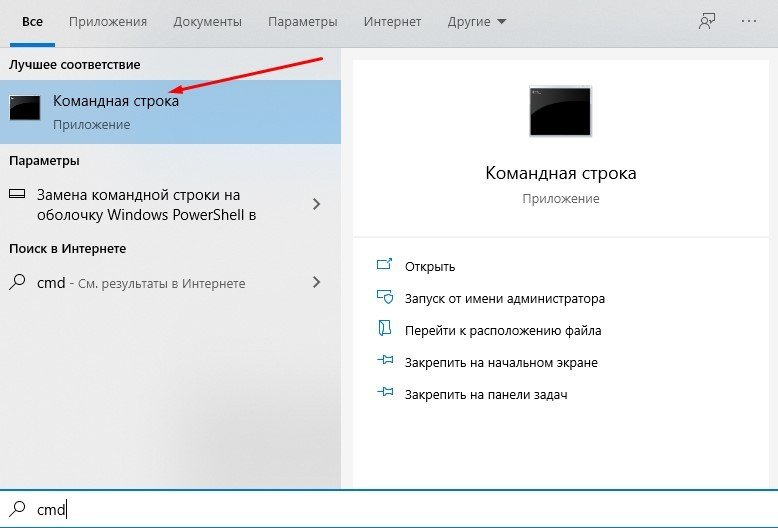Click magnifier icon beside cmd web result
Image resolution: width=778 pixels, height=528 pixels.
pyautogui.click(x=17, y=282)
